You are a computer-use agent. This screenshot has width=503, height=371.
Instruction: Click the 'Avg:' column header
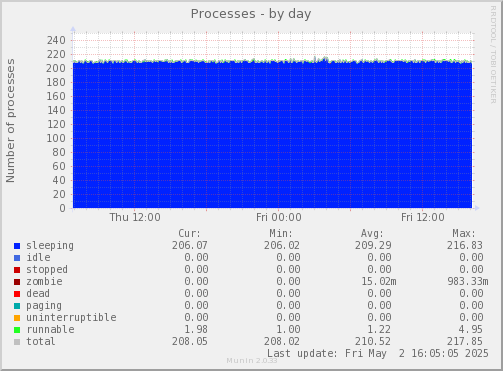pos(372,233)
